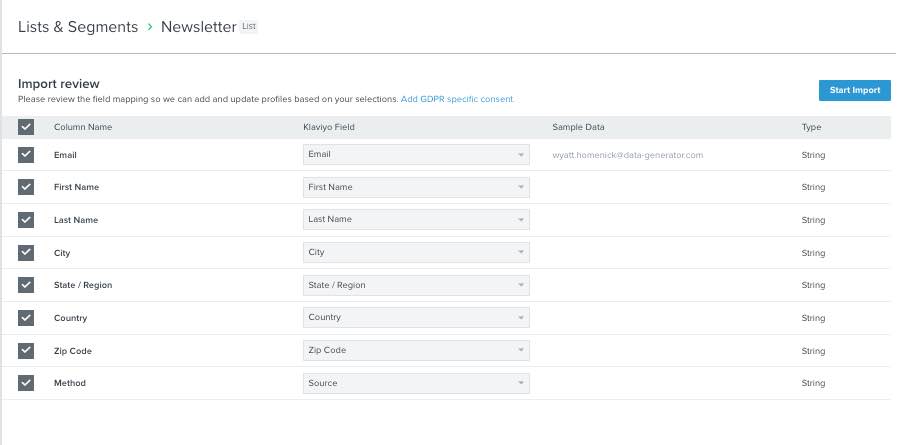Screen dimensions: 897x445
Task: Uncheck the Country row checkbox
Action: point(26,318)
